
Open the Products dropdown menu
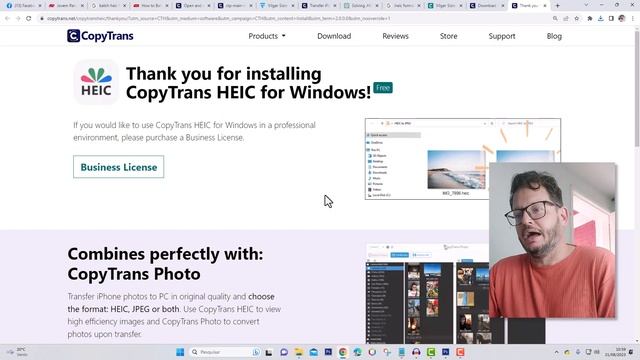[267, 36]
